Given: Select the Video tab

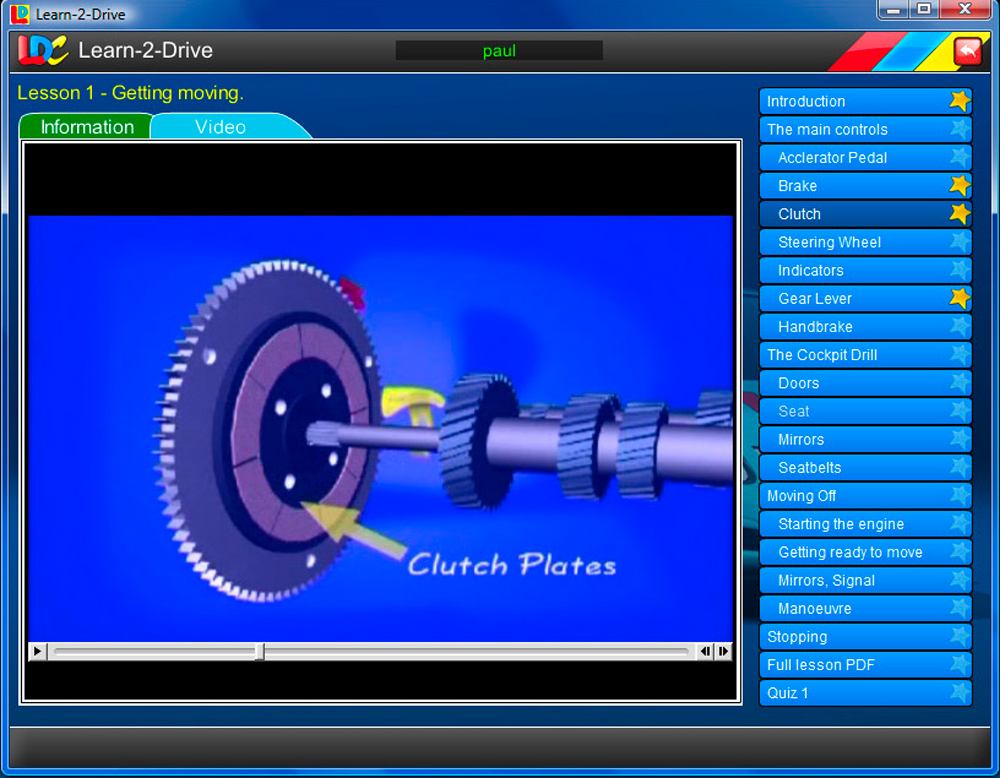Looking at the screenshot, I should (x=220, y=127).
